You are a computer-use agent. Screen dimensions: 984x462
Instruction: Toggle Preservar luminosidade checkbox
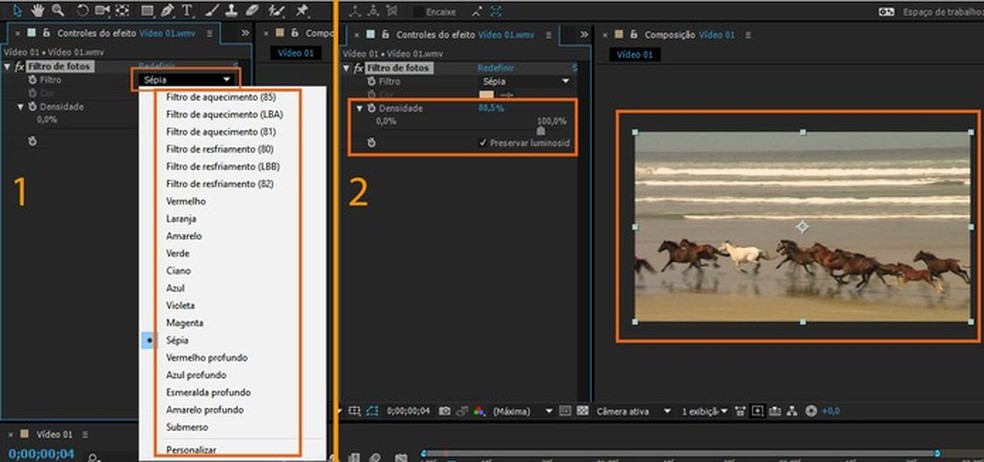pos(483,143)
